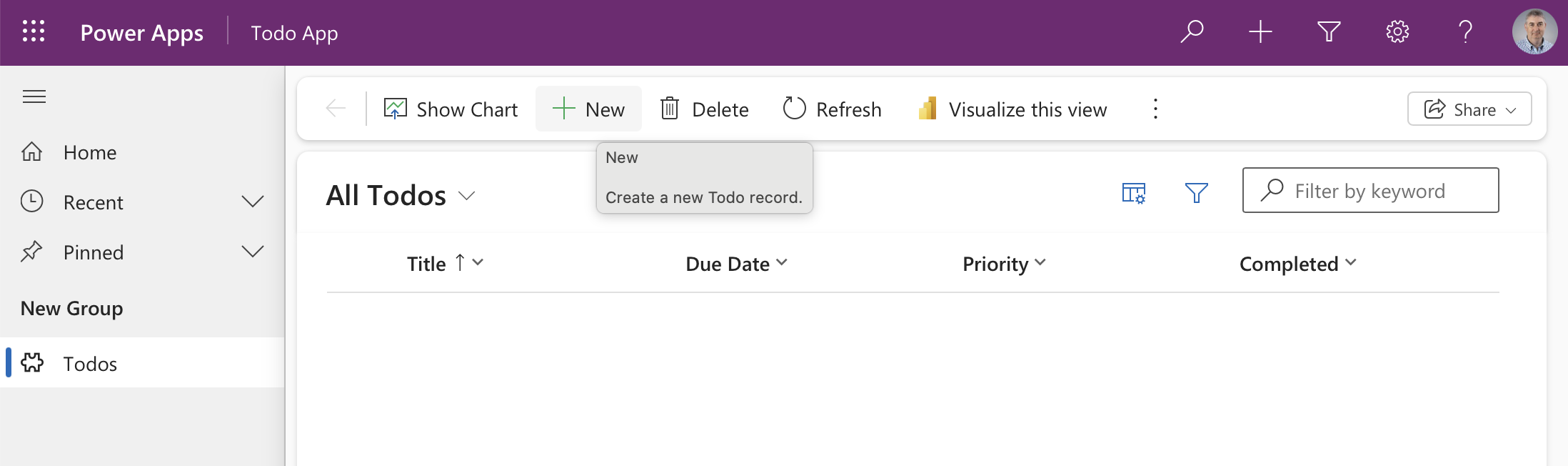
Task: Open the edit filters funnel icon
Action: (1197, 192)
